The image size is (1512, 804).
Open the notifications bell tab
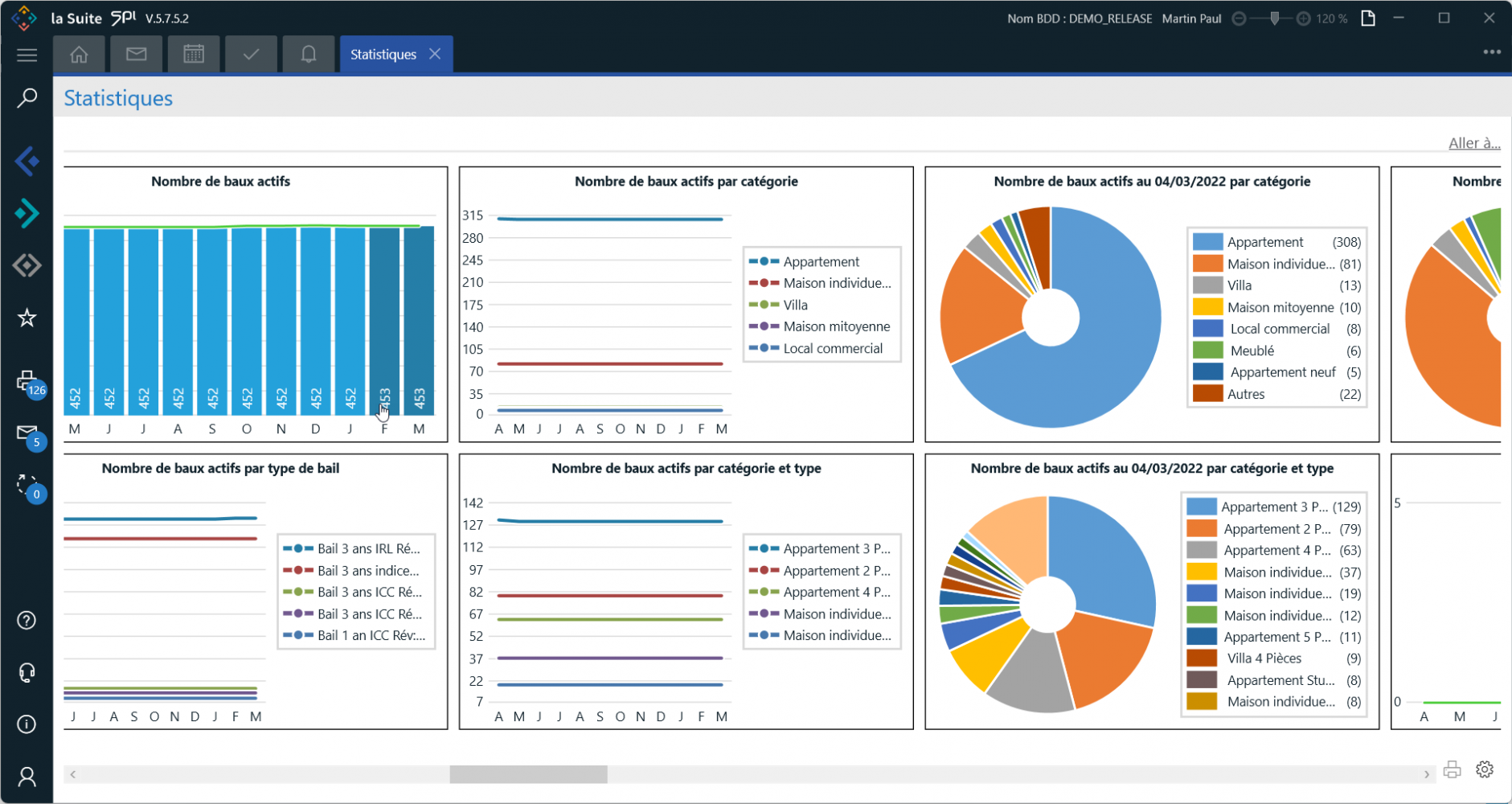(x=309, y=55)
